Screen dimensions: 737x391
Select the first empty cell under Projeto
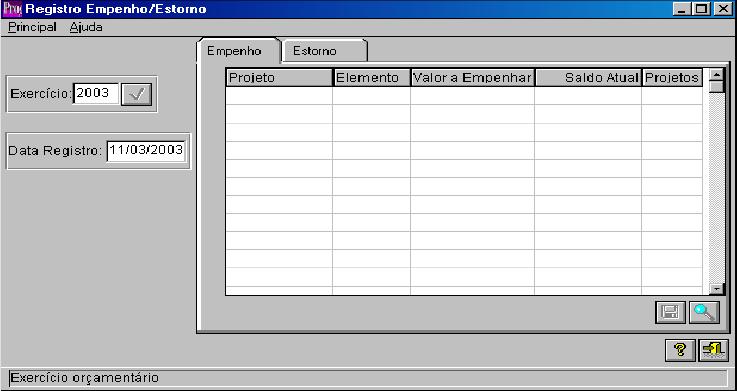tap(279, 96)
